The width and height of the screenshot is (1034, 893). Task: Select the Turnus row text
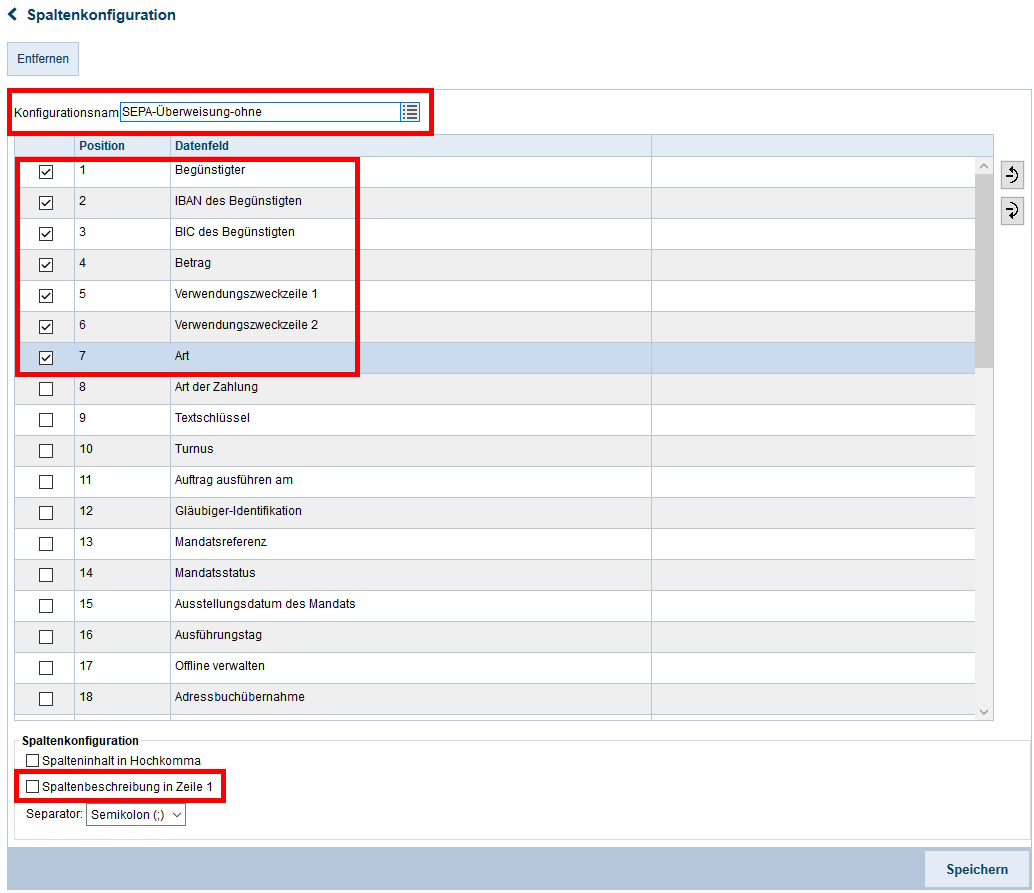click(194, 448)
